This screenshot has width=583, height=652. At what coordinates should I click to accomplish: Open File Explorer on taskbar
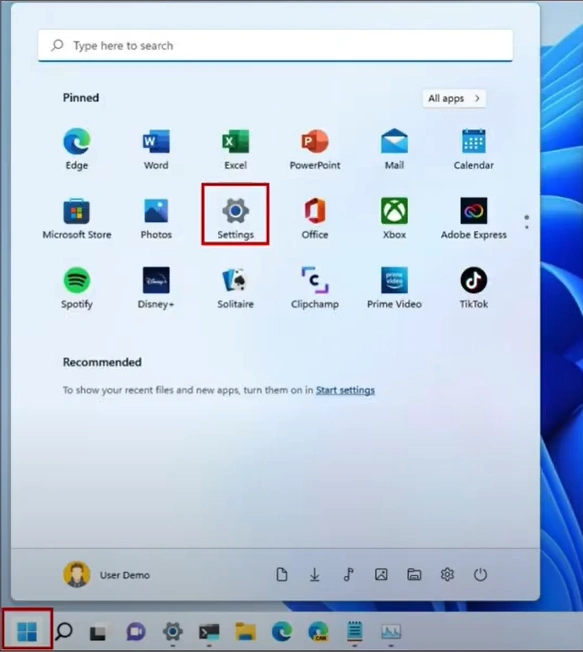[245, 631]
